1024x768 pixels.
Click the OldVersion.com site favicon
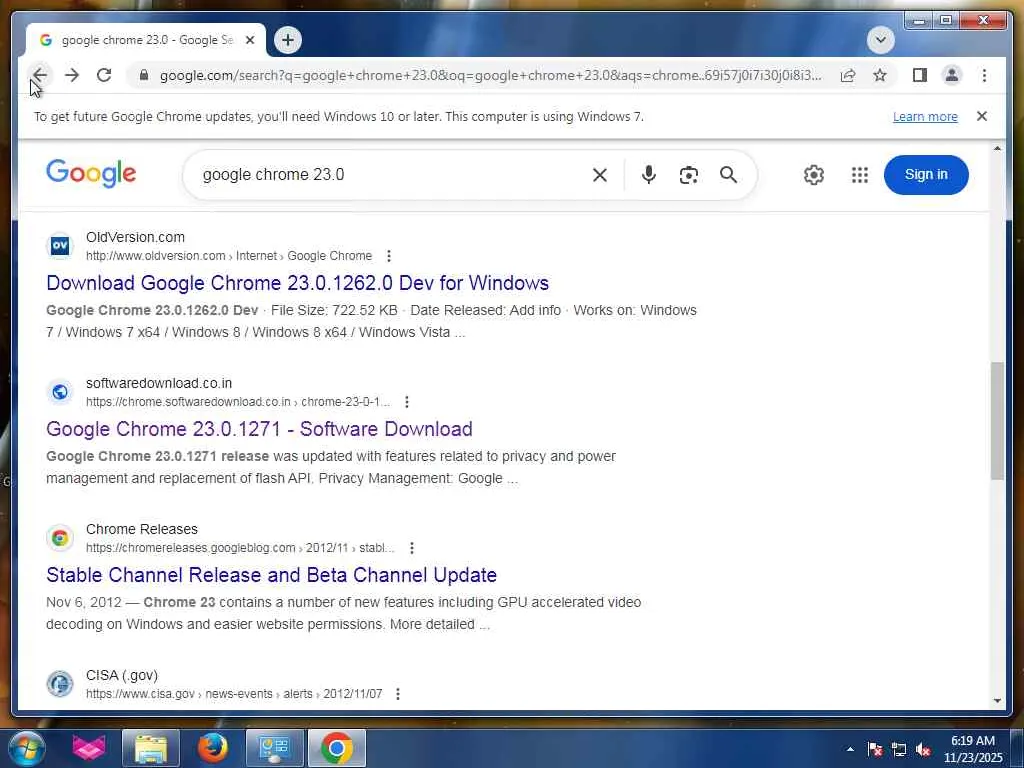[59, 246]
